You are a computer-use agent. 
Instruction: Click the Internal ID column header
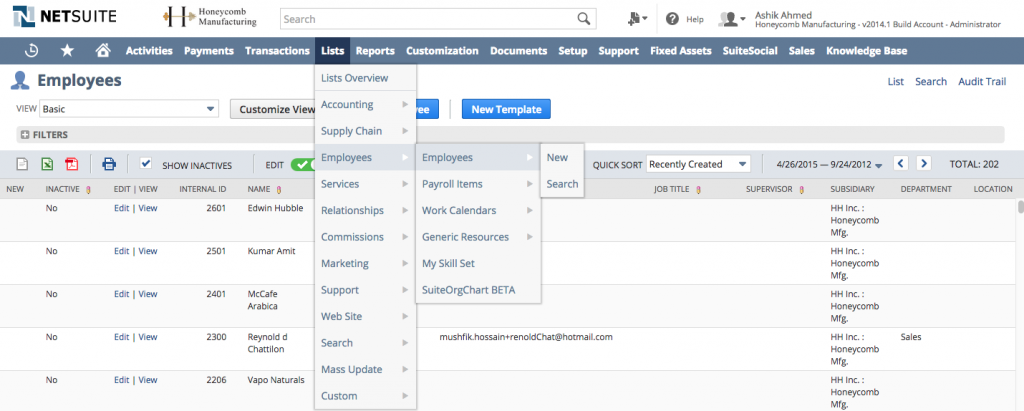tap(202, 189)
